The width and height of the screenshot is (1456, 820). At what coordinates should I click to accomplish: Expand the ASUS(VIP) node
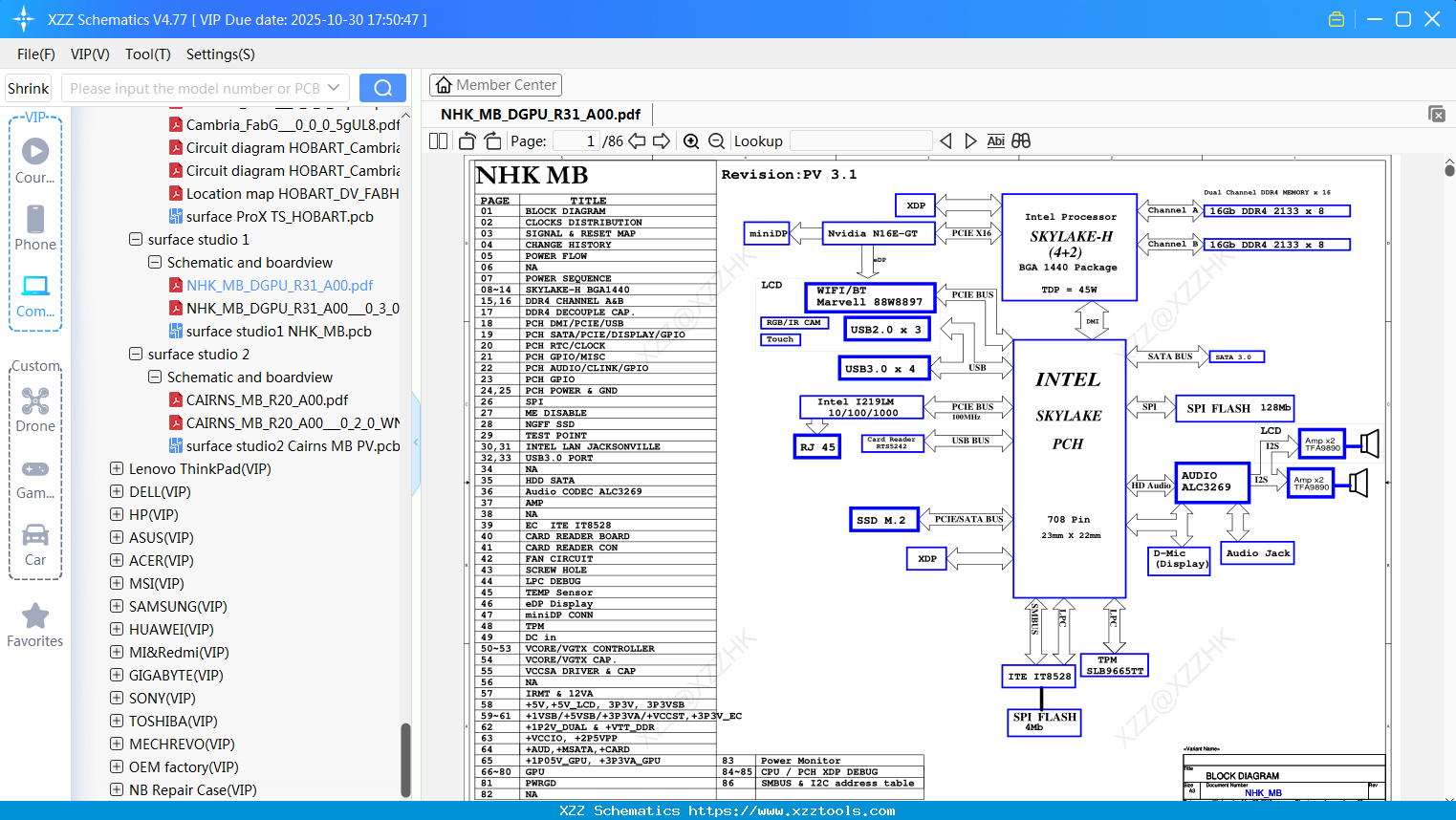(117, 537)
